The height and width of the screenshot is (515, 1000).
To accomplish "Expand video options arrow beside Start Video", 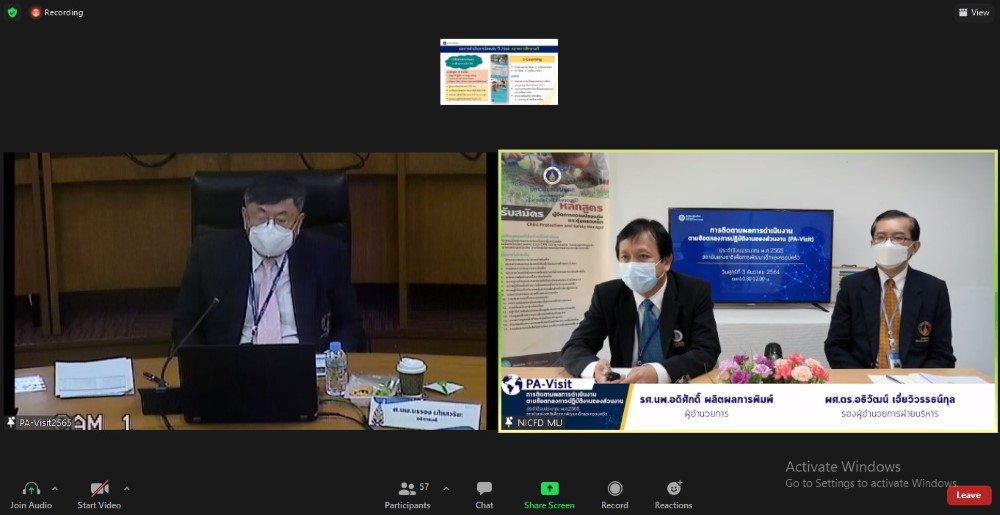I will click(126, 488).
